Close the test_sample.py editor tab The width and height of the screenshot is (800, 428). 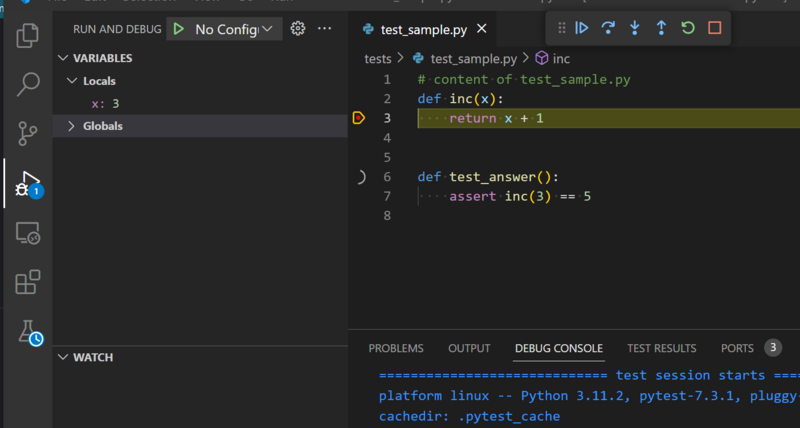(x=482, y=29)
